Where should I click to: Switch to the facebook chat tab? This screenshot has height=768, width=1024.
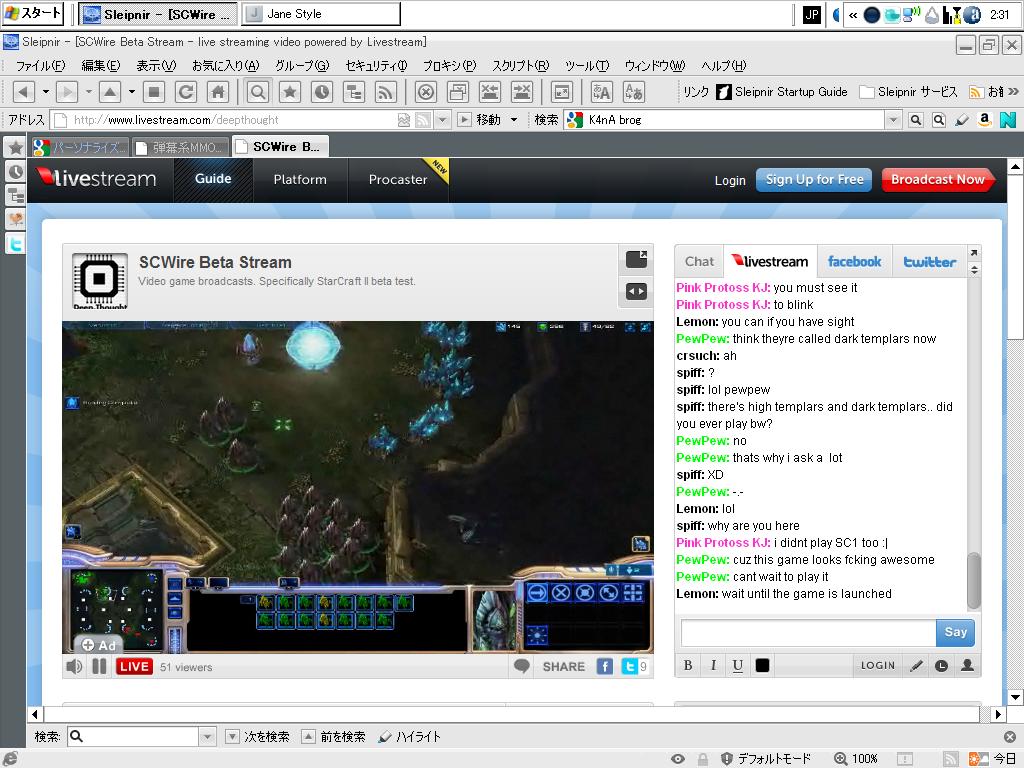pos(854,262)
